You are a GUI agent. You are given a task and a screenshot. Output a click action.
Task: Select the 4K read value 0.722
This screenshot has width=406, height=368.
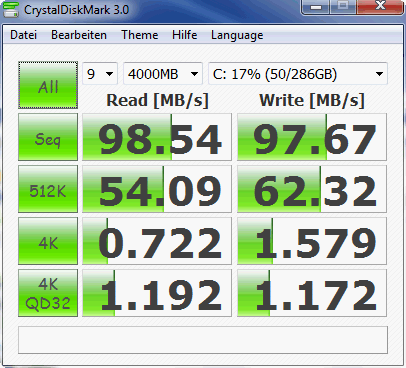tap(157, 241)
